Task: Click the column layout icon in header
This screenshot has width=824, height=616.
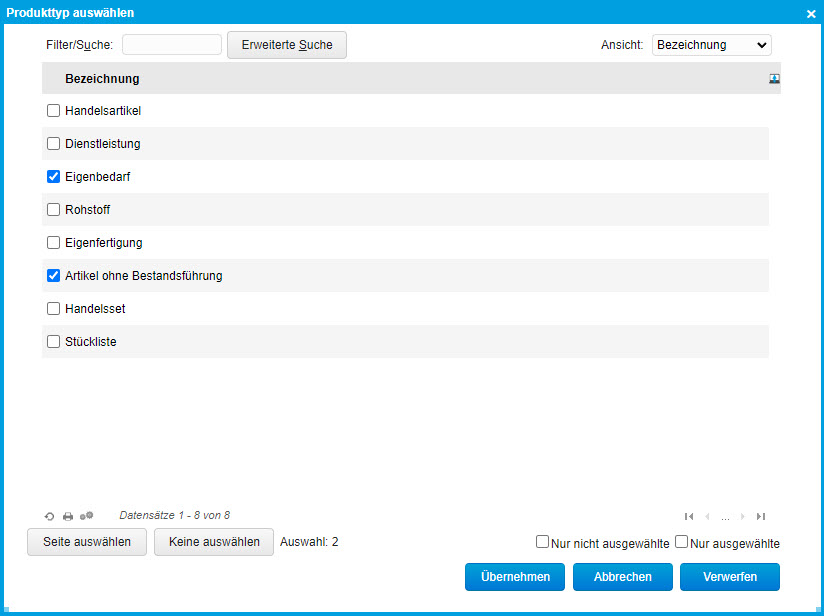Action: [774, 79]
